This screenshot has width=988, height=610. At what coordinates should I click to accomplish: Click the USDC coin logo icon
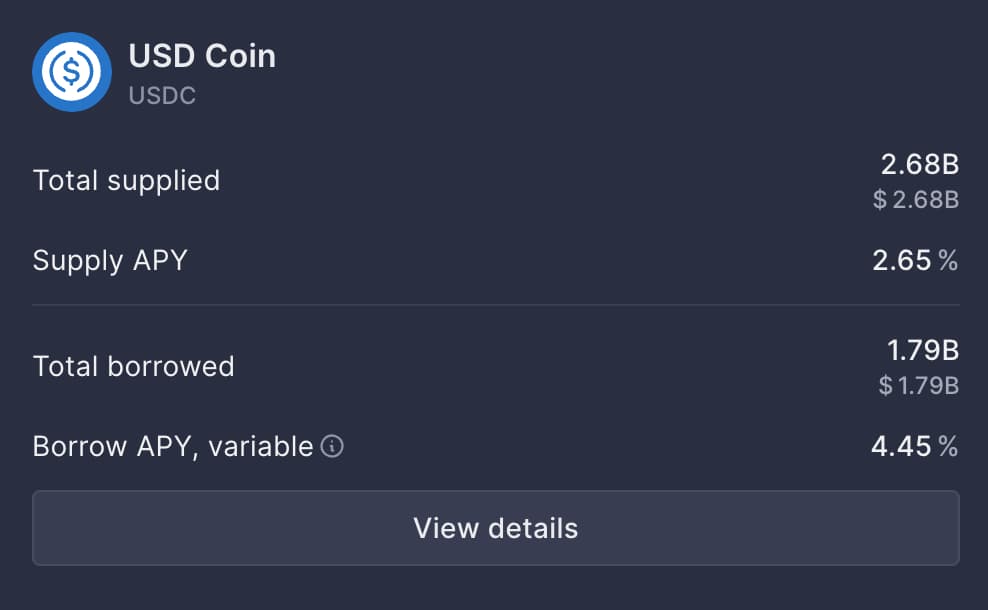(x=71, y=71)
